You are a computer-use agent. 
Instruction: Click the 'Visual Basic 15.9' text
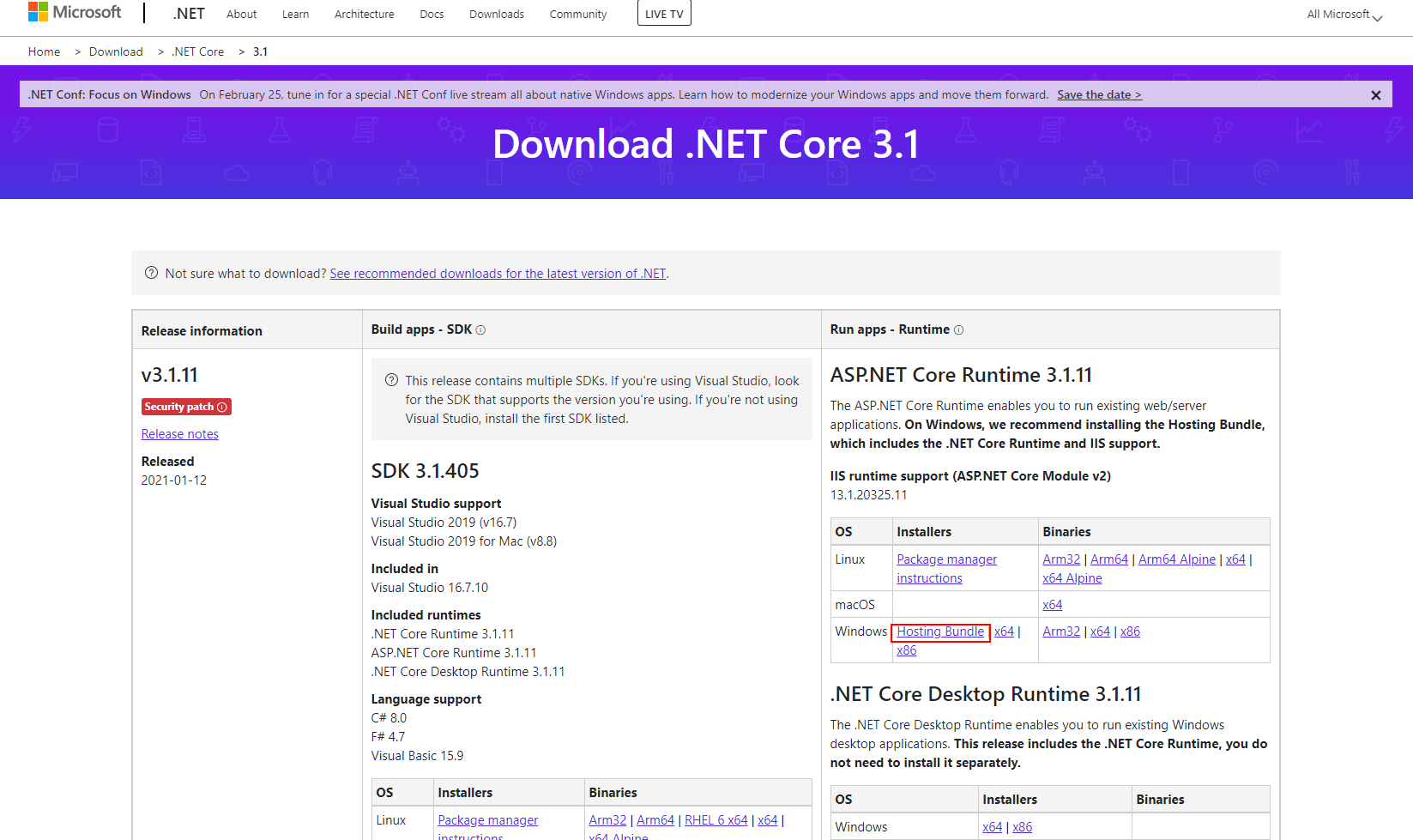pos(417,756)
